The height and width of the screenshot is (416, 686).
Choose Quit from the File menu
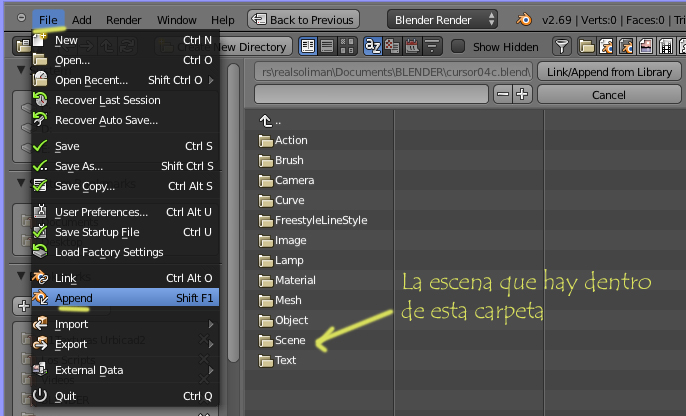click(125, 396)
